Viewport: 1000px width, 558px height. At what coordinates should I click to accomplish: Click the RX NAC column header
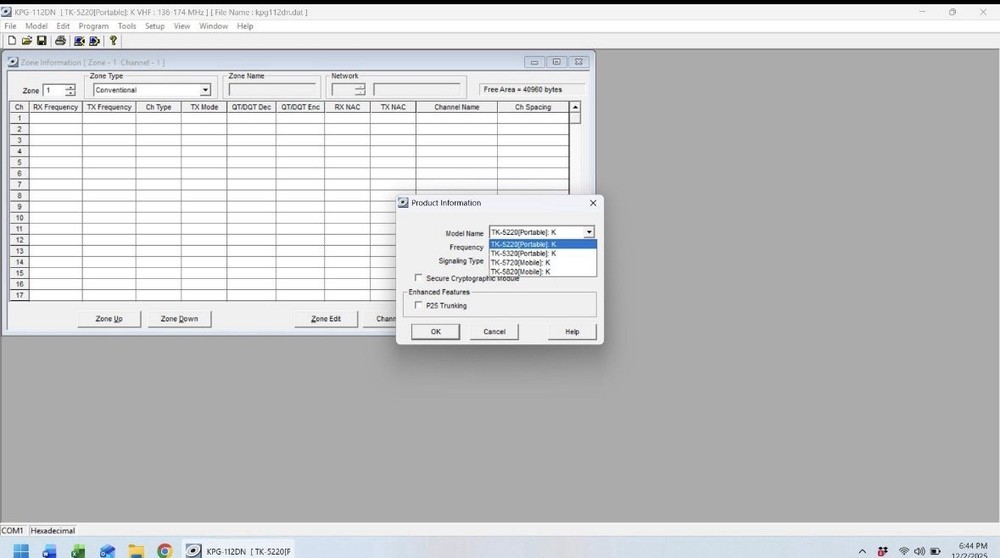coord(348,107)
